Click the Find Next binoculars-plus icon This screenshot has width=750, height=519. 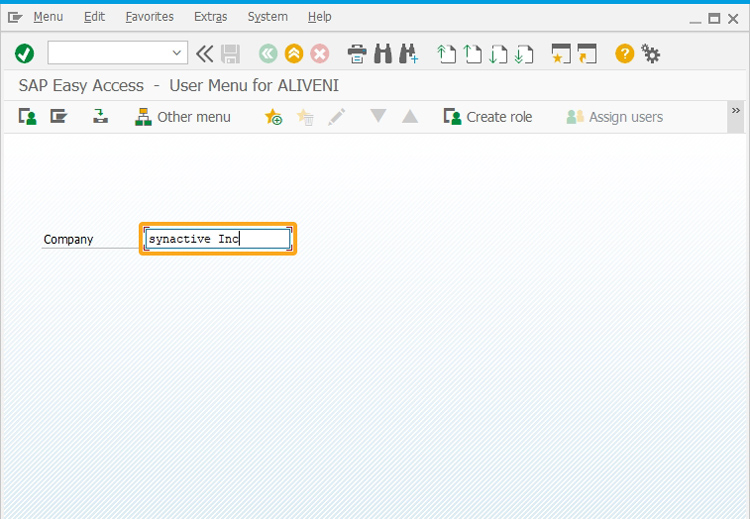pyautogui.click(x=408, y=54)
